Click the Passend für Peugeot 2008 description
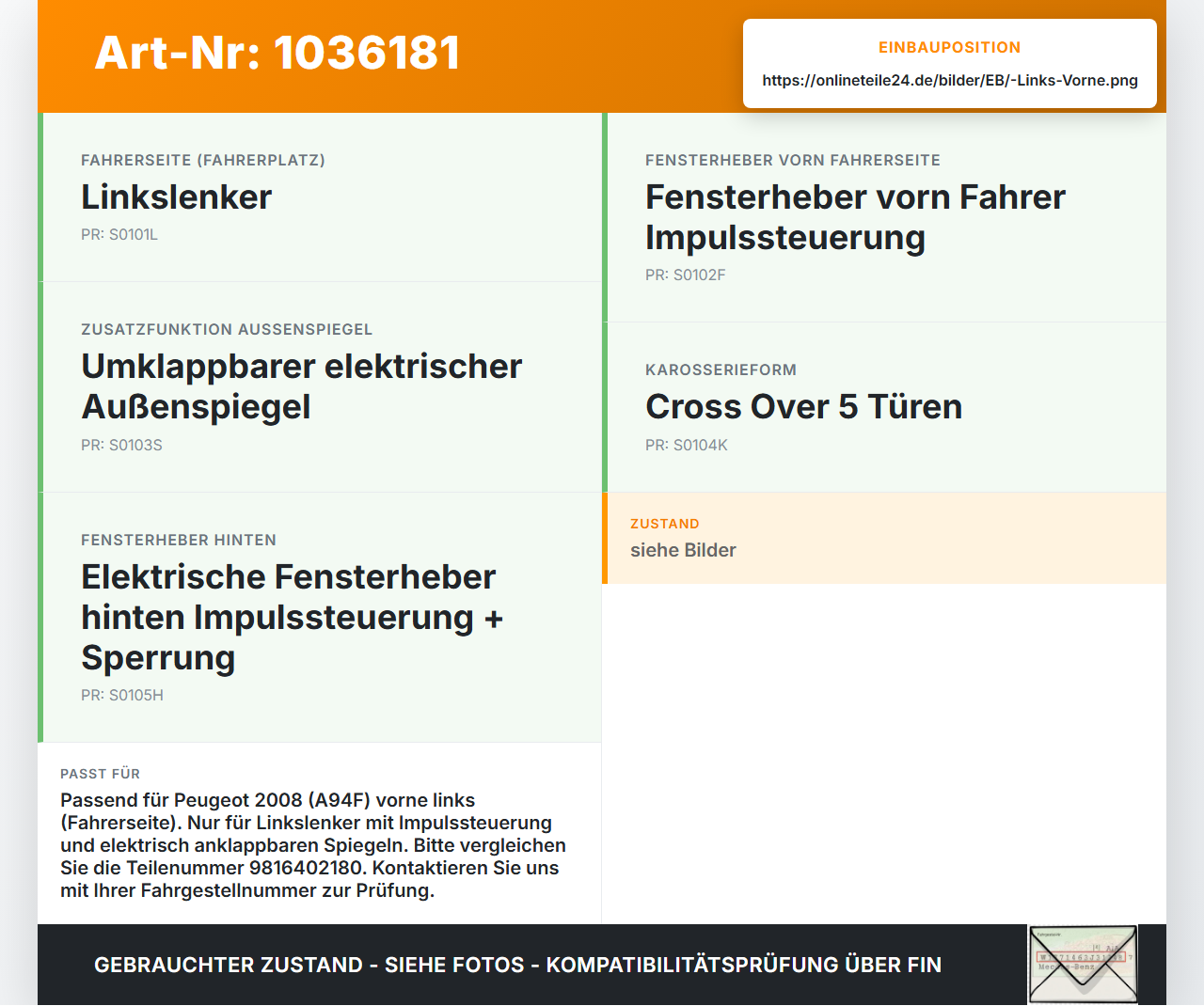This screenshot has height=1006, width=1204. 313,845
